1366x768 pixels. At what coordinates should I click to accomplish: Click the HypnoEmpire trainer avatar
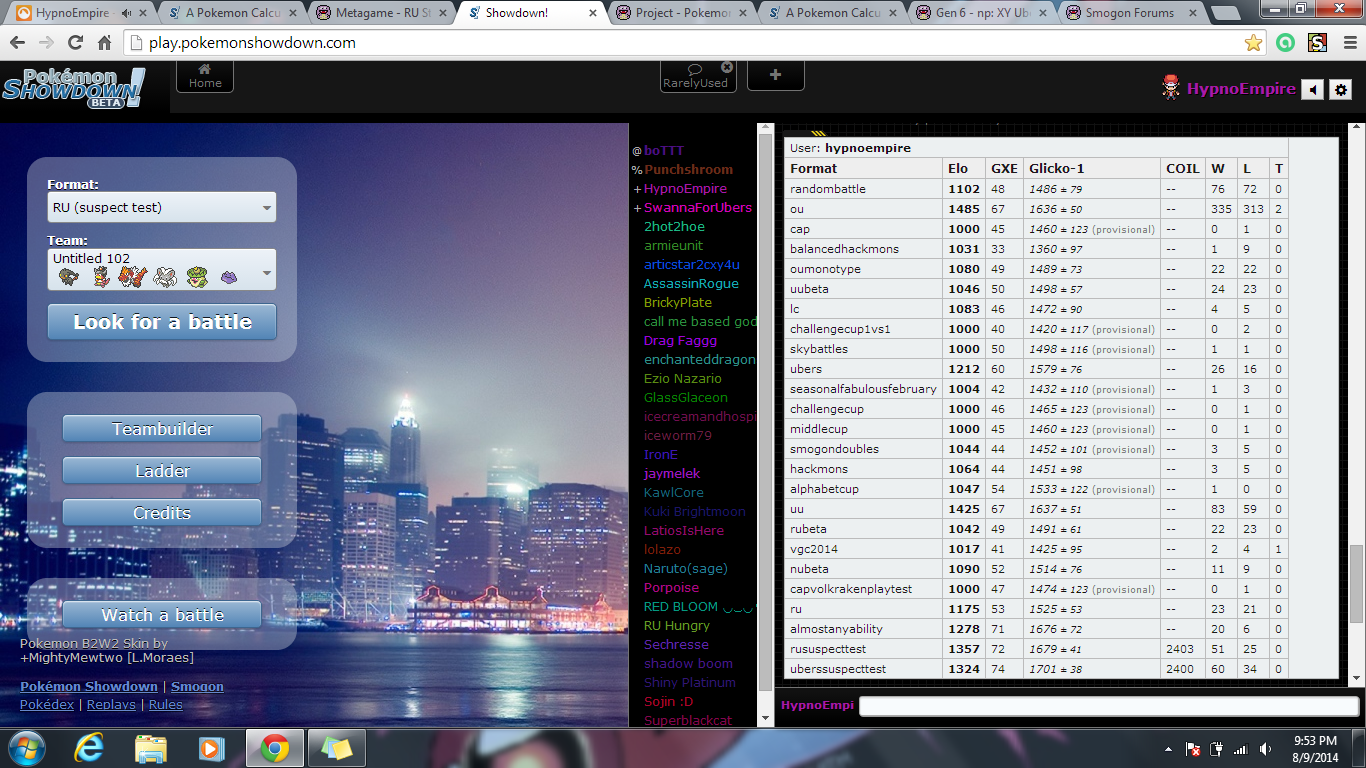1171,88
